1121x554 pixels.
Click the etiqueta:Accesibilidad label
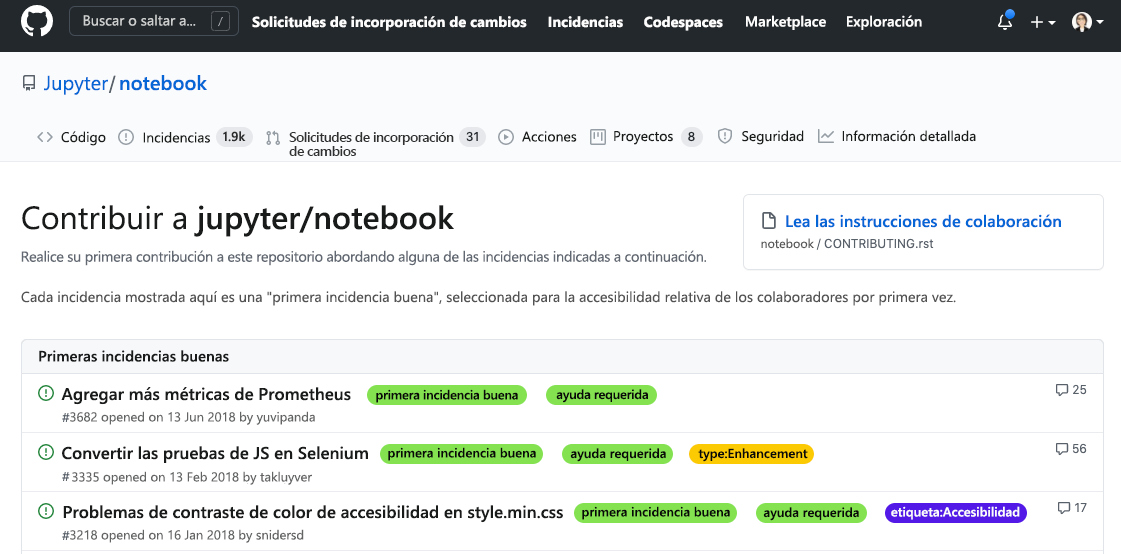click(x=956, y=513)
